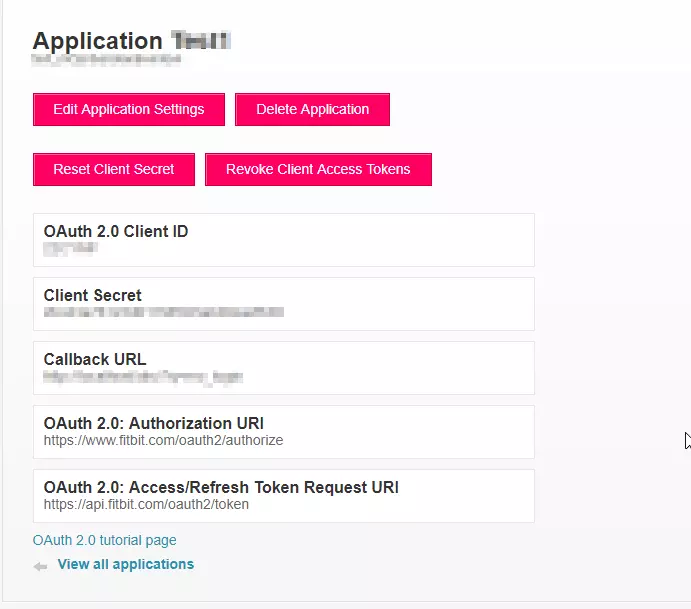691x609 pixels.
Task: Click the OAuth 2.0: Authorization URI heading
Action: (154, 423)
